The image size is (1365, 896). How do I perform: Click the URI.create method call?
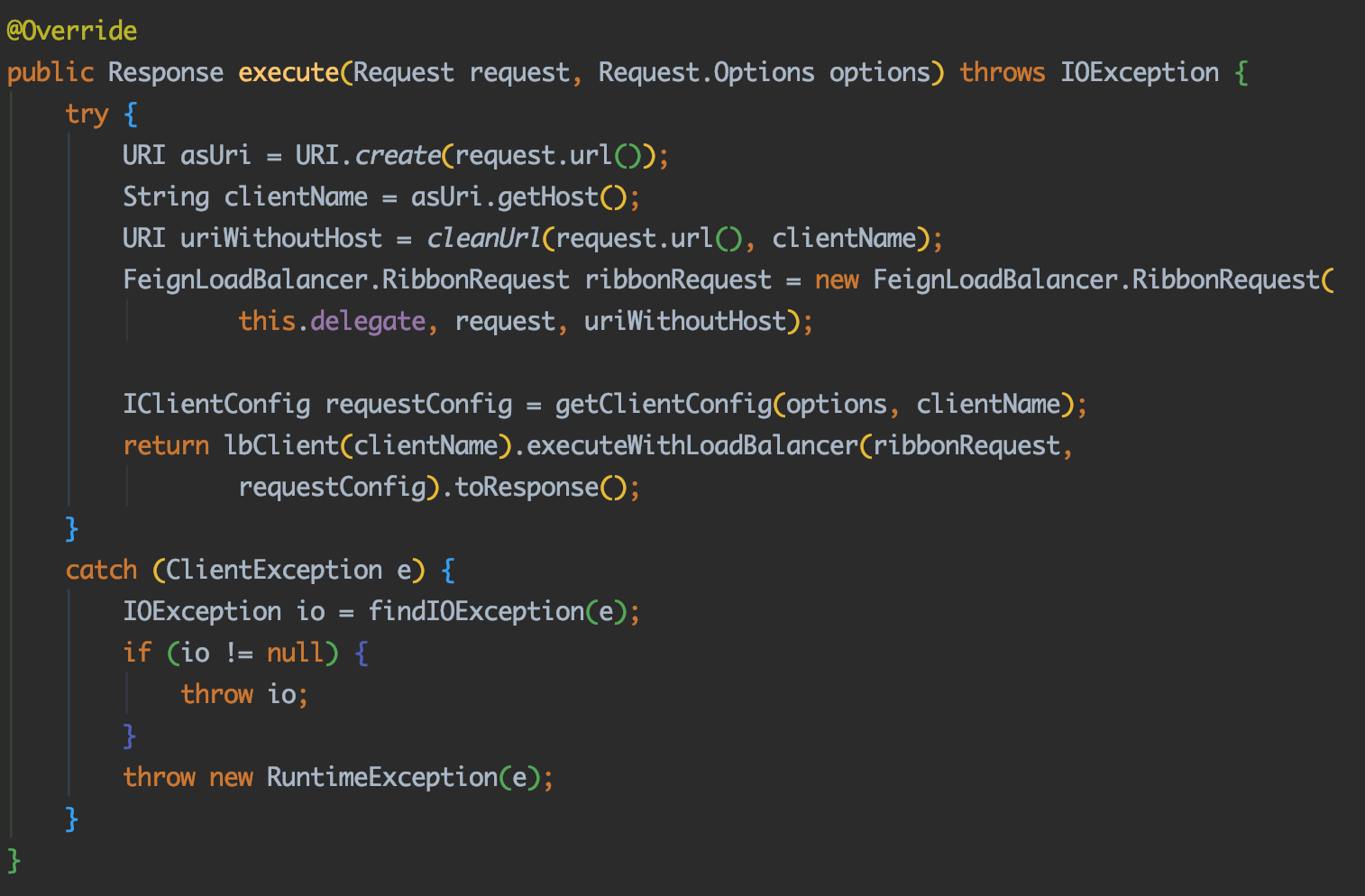(x=368, y=155)
